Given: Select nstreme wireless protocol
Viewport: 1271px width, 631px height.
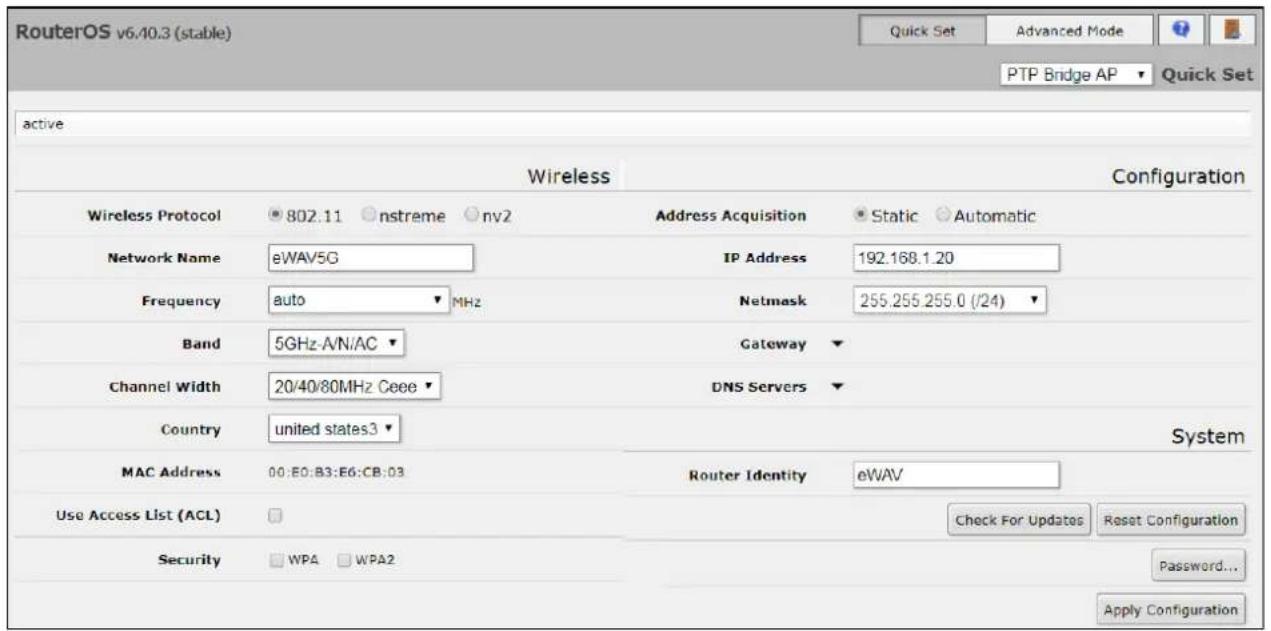Looking at the screenshot, I should [x=371, y=215].
